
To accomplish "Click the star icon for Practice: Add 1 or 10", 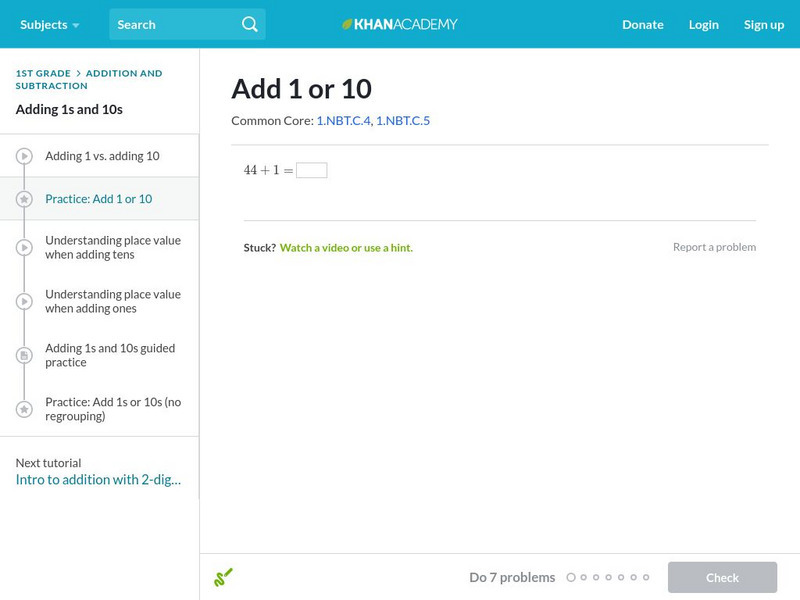I will click(24, 198).
